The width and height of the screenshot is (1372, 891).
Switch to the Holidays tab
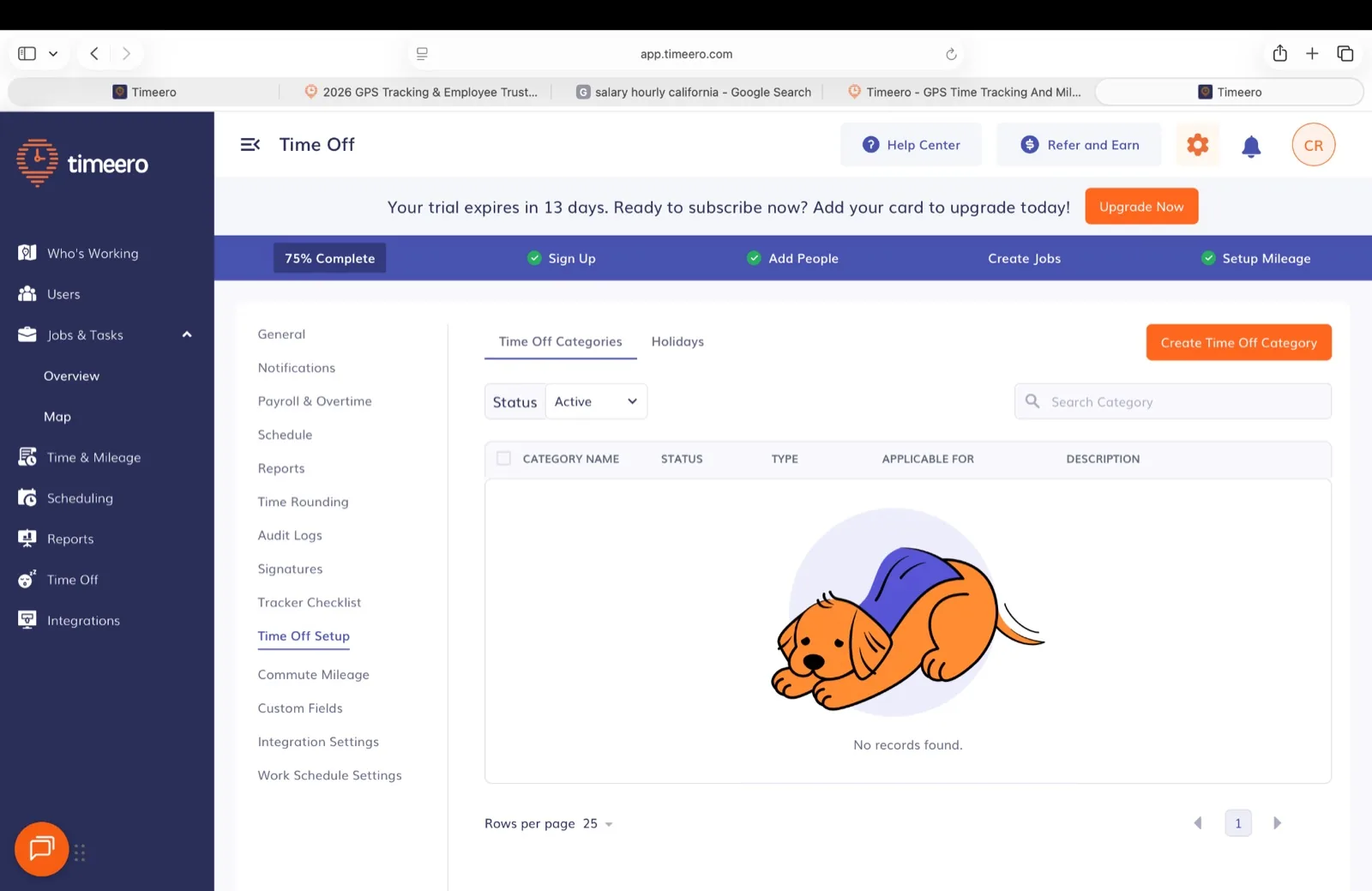677,341
